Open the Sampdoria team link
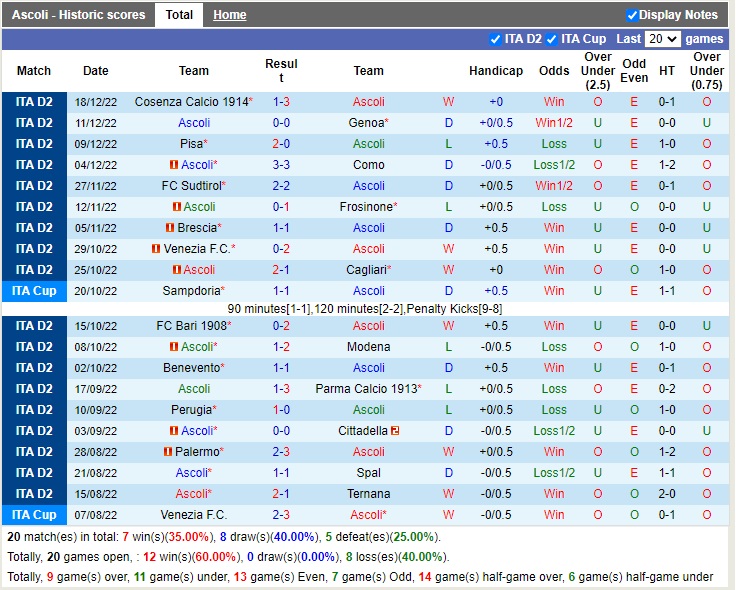This screenshot has width=736, height=590. click(x=191, y=291)
